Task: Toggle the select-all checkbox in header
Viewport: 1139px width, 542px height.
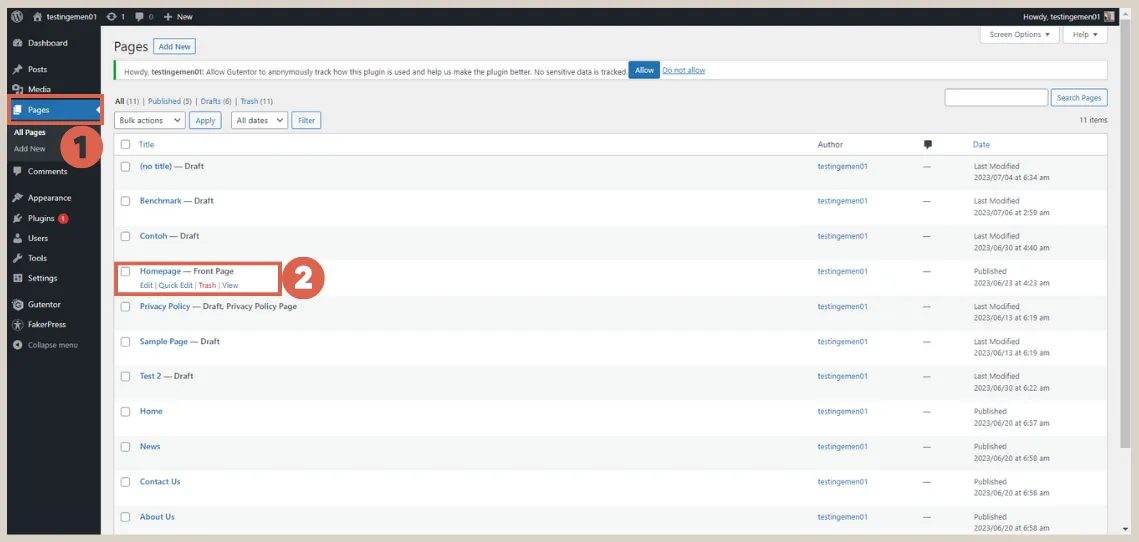Action: pos(126,145)
